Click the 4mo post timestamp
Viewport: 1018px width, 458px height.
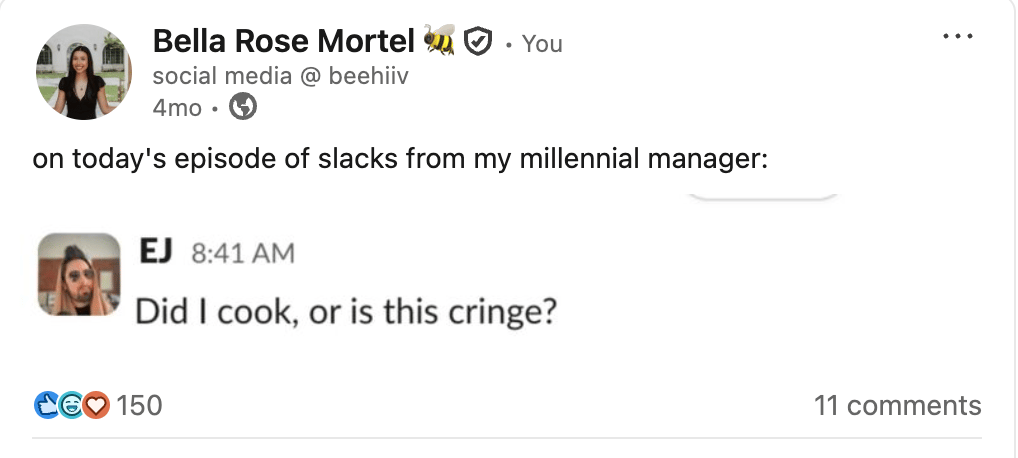(x=177, y=107)
